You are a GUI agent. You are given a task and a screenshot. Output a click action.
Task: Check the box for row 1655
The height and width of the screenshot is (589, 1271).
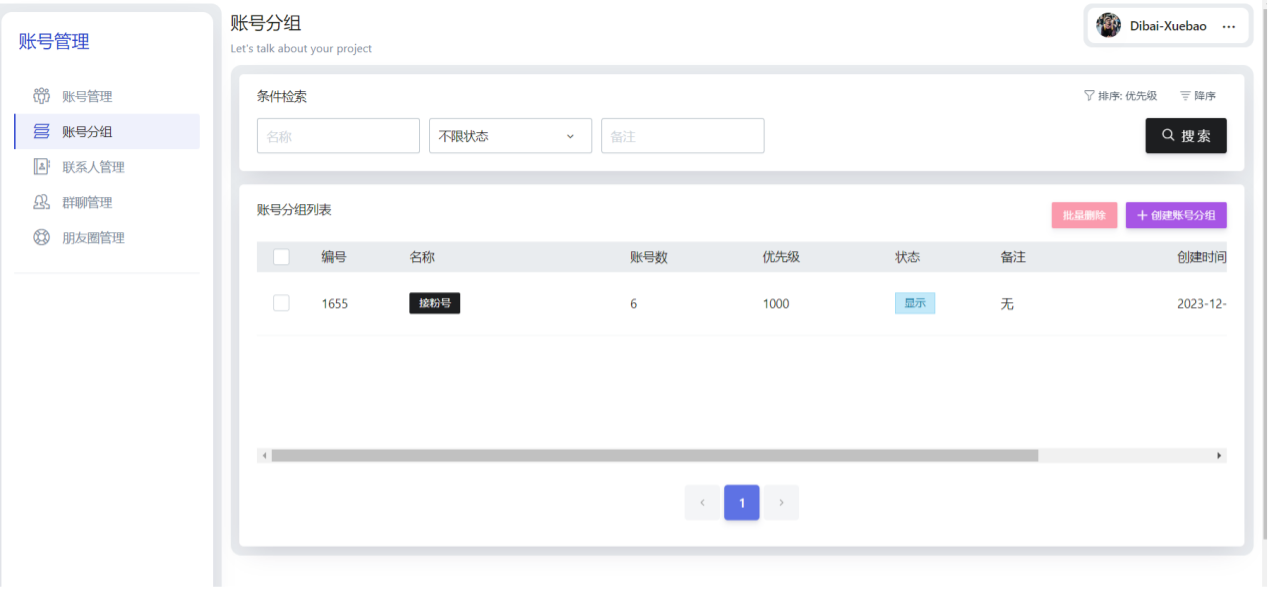281,303
